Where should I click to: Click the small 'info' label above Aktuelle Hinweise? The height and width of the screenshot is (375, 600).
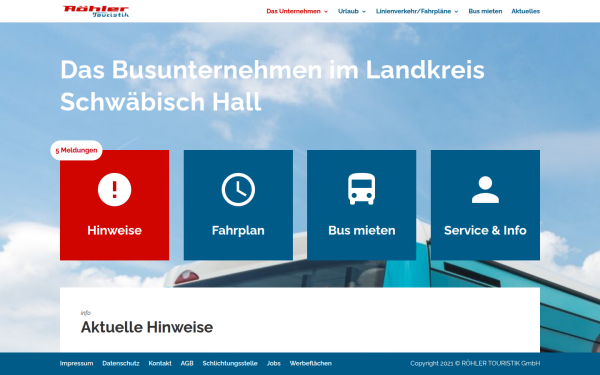point(86,313)
